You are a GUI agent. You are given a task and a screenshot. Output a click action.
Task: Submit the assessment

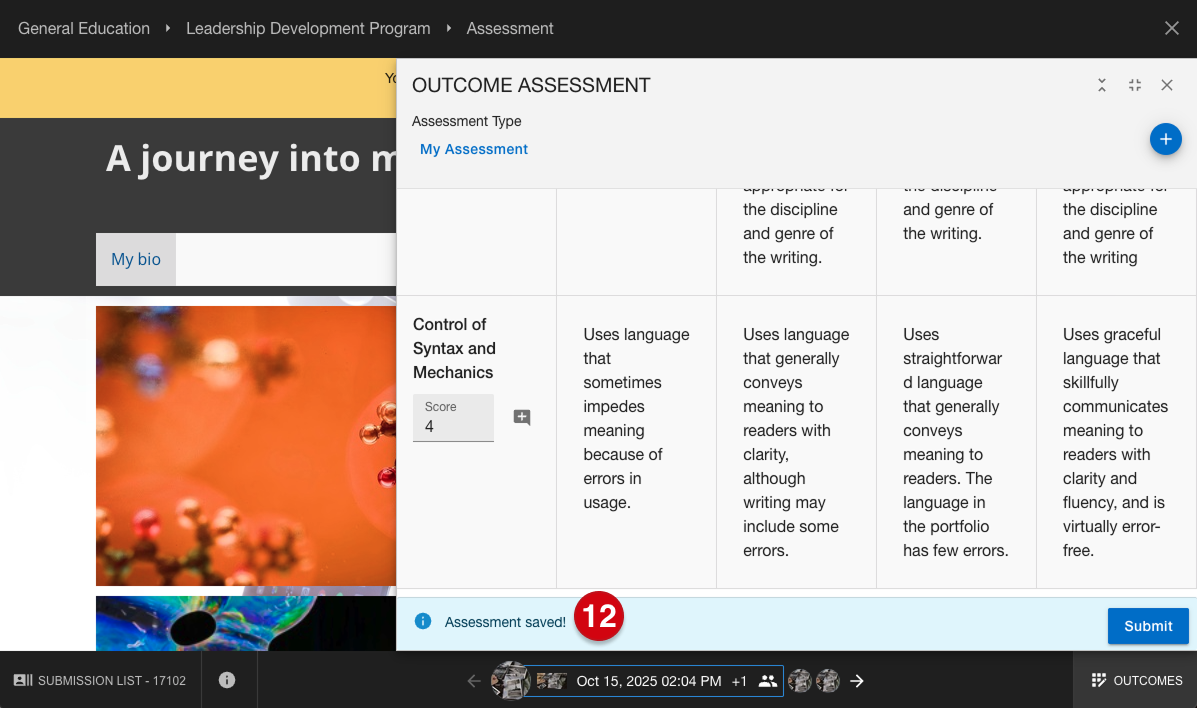pyautogui.click(x=1147, y=626)
